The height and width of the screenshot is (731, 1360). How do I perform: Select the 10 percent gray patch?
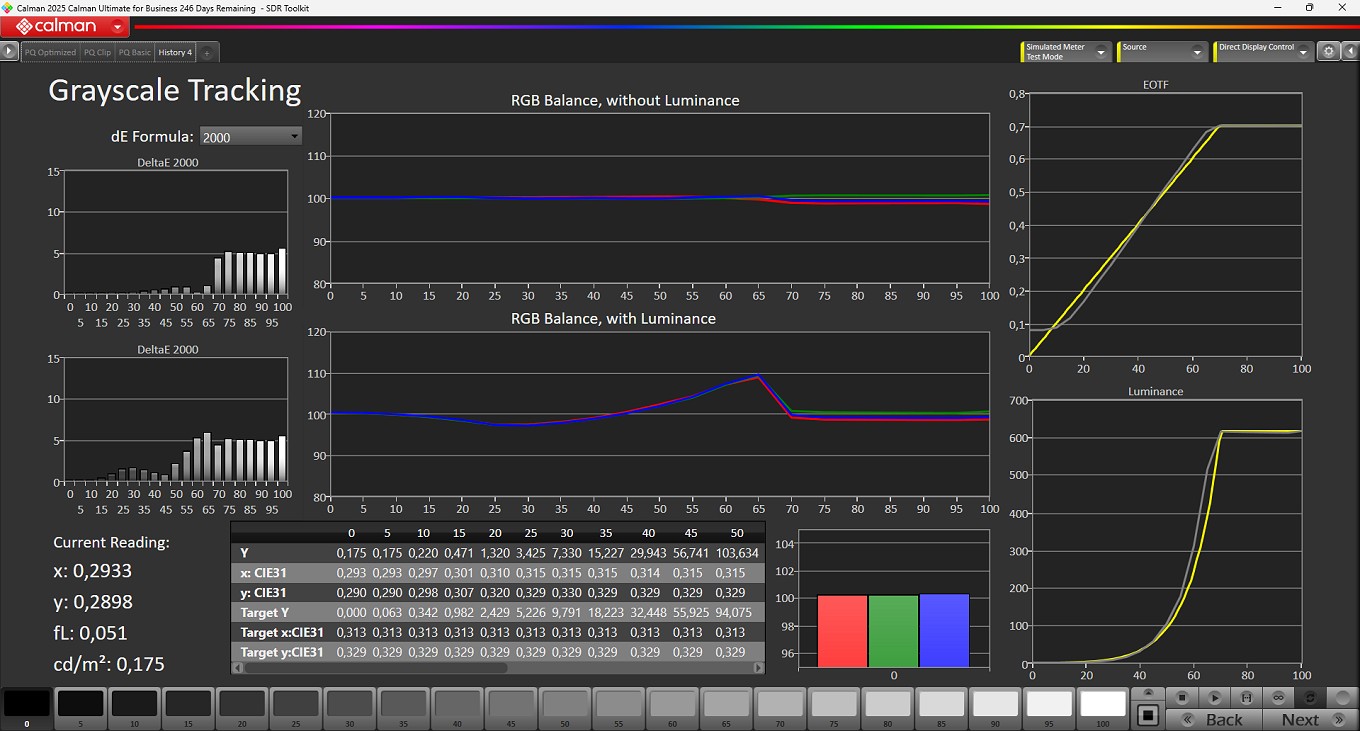(x=135, y=706)
